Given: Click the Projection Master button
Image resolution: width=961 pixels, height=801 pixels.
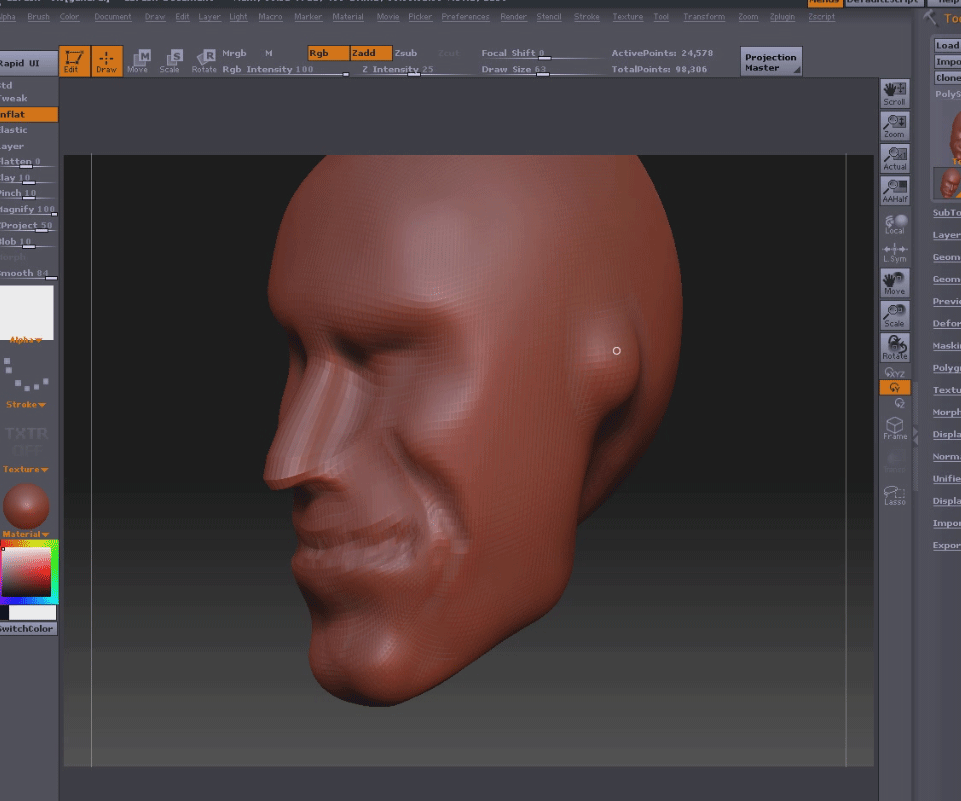Looking at the screenshot, I should tap(771, 62).
